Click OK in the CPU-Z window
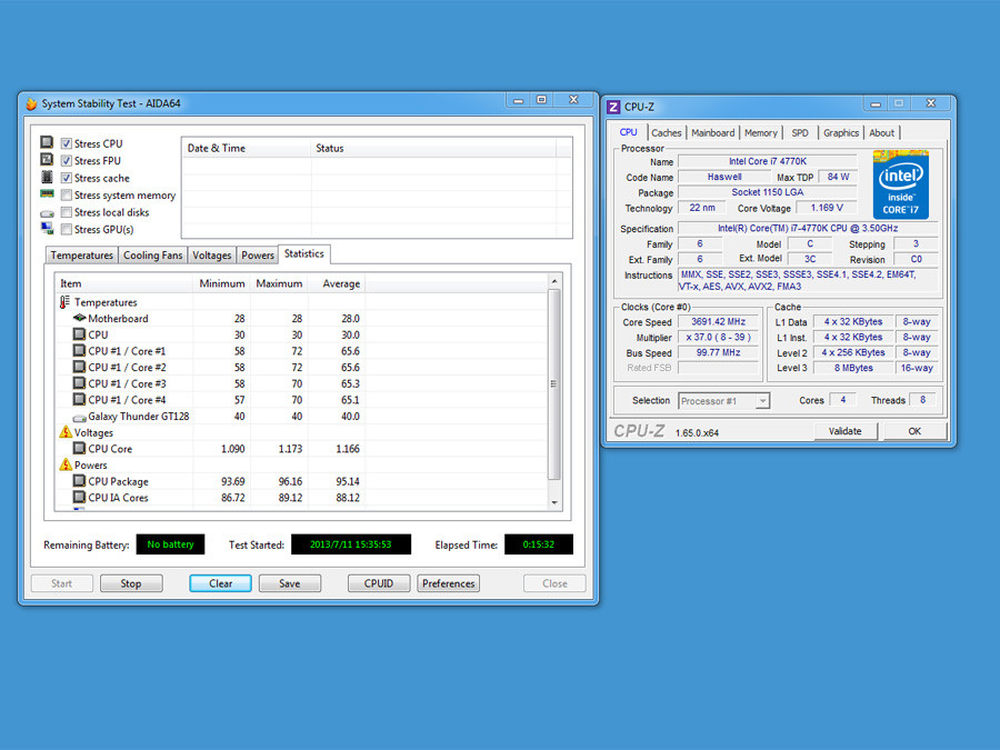The image size is (1000, 750). pos(915,431)
